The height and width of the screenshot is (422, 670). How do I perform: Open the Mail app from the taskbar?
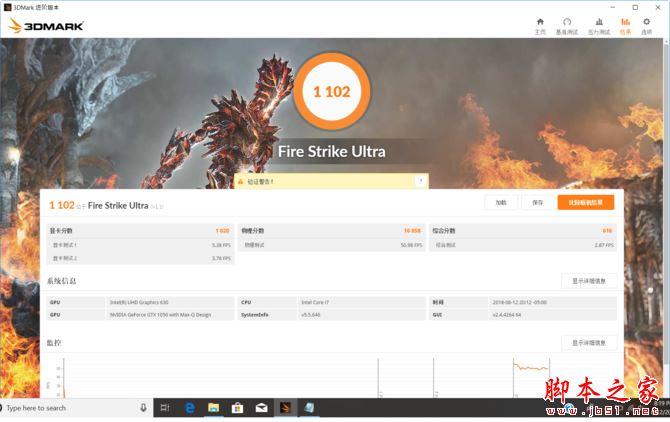click(262, 408)
